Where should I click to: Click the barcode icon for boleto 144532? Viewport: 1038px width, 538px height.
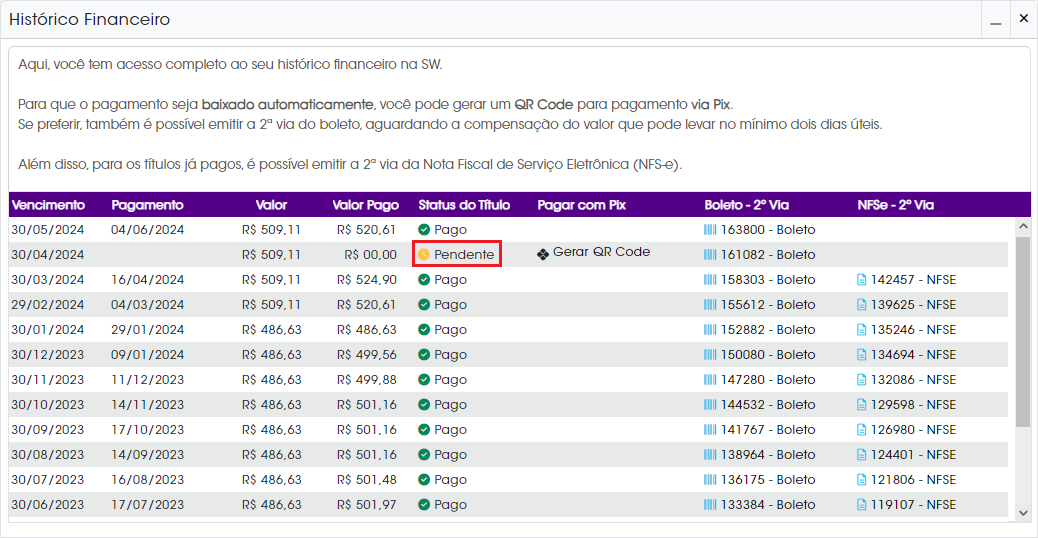[x=710, y=405]
